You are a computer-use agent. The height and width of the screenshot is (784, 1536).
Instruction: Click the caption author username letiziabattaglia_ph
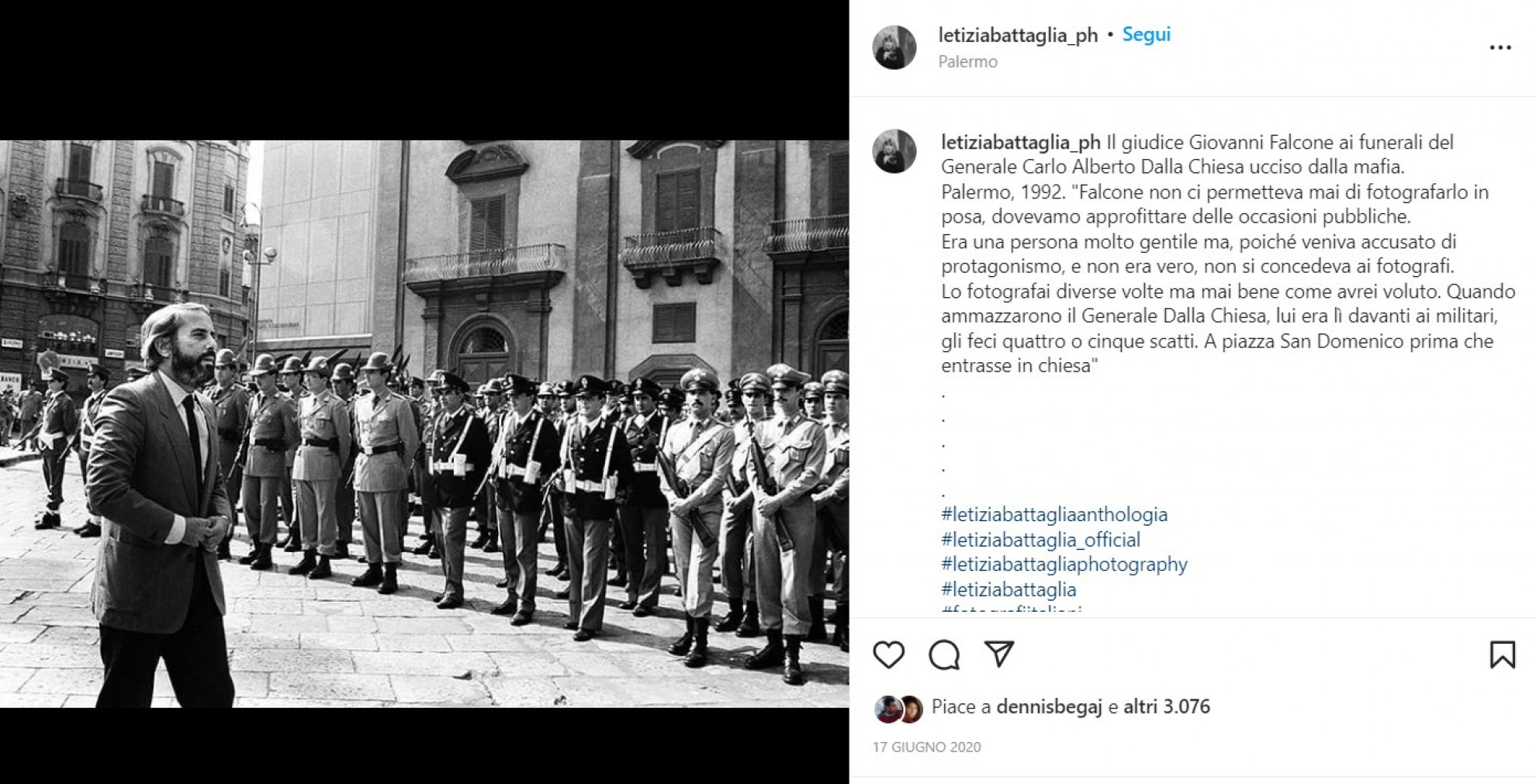(x=1021, y=143)
